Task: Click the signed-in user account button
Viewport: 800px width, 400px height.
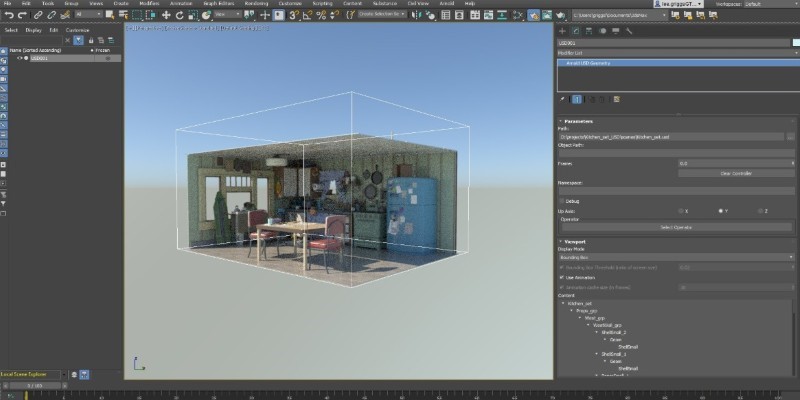Action: [x=678, y=4]
